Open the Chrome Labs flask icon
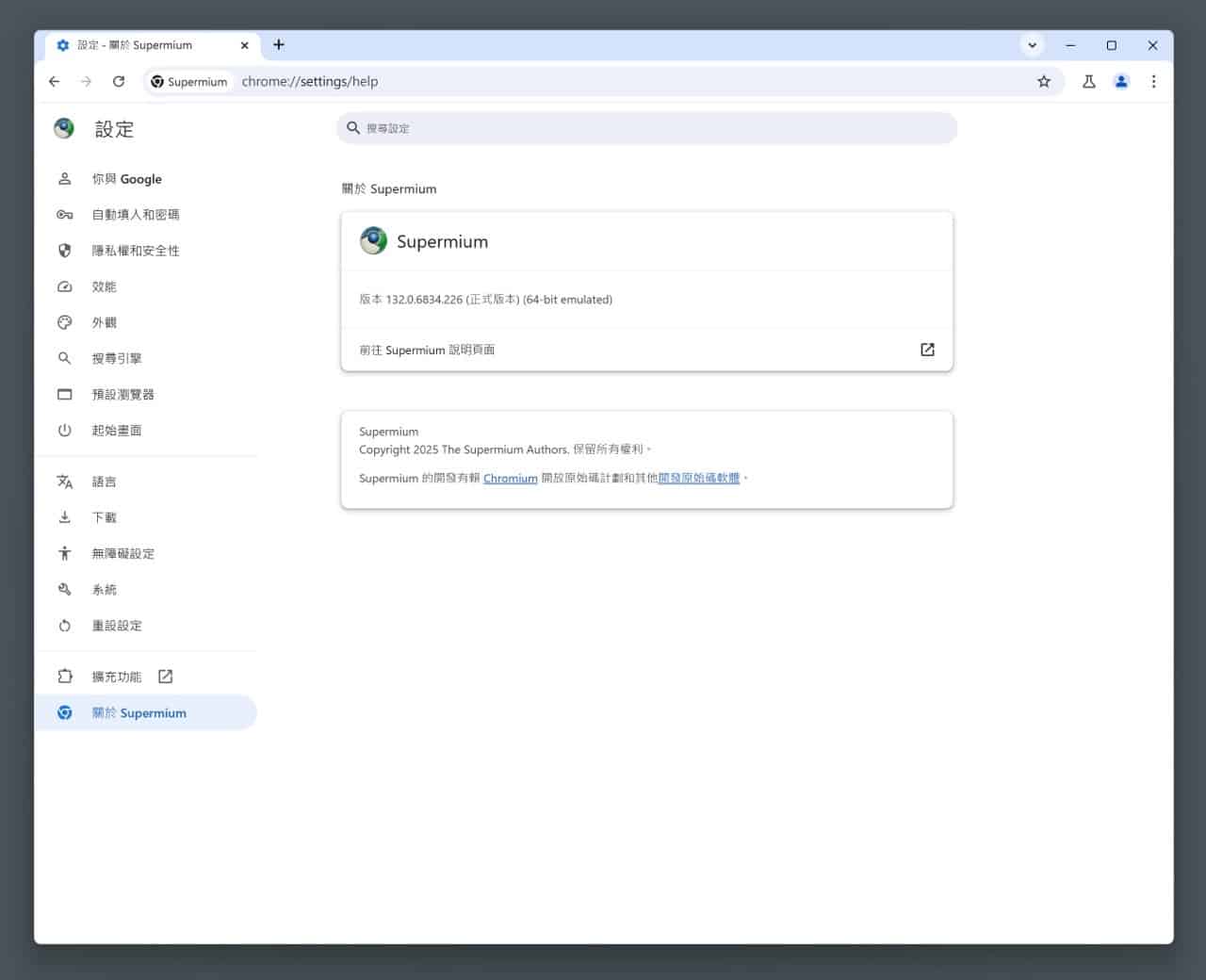This screenshot has height=980, width=1206. click(1089, 82)
